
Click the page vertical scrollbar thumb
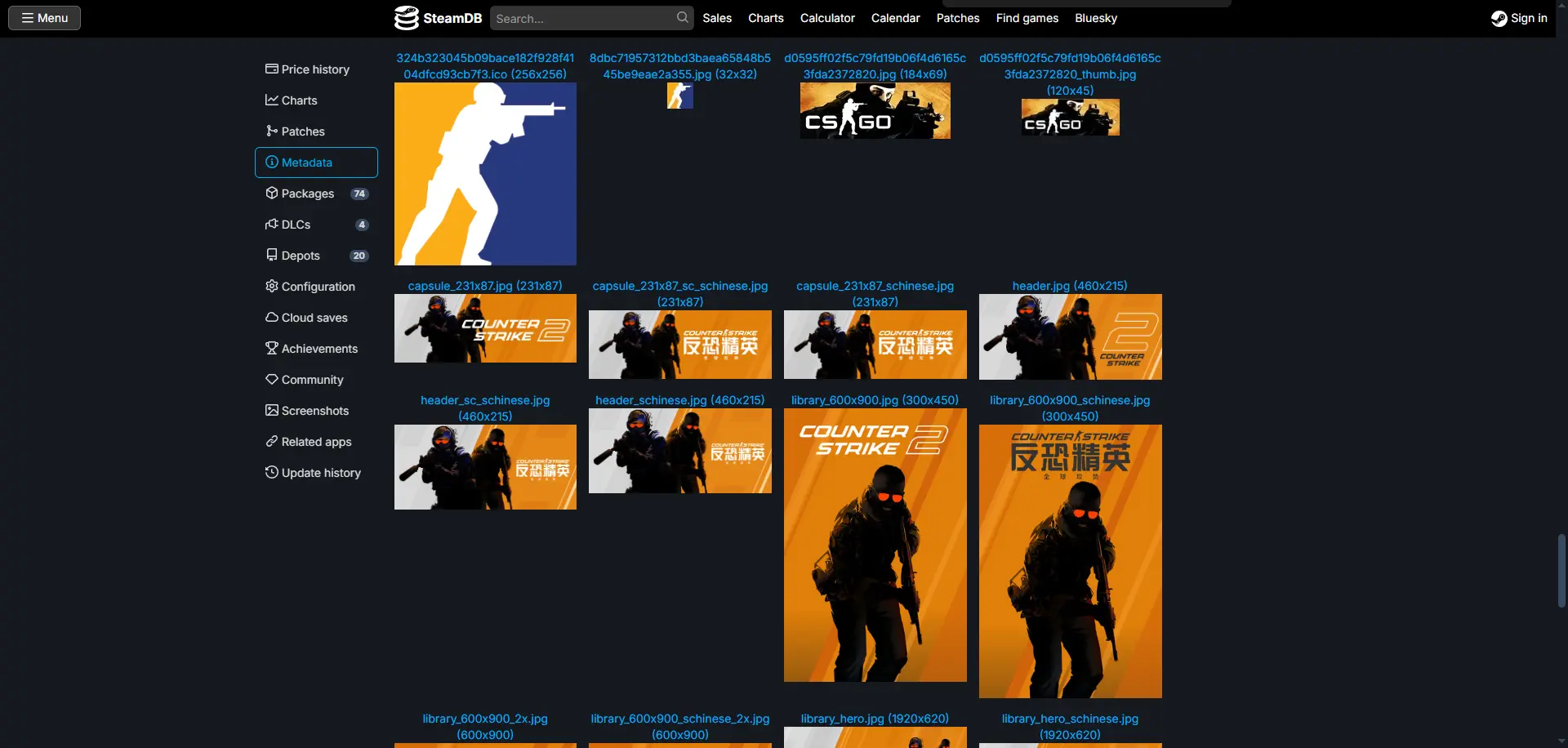click(x=1561, y=571)
